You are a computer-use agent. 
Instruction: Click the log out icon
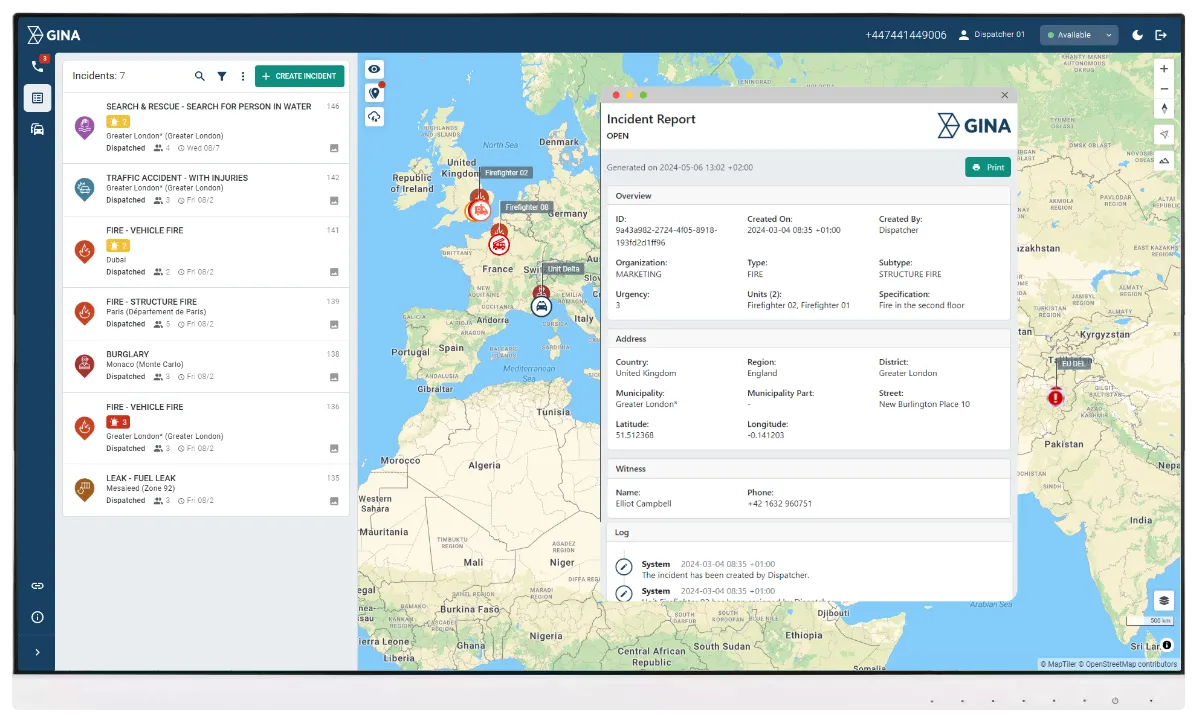tap(1161, 35)
